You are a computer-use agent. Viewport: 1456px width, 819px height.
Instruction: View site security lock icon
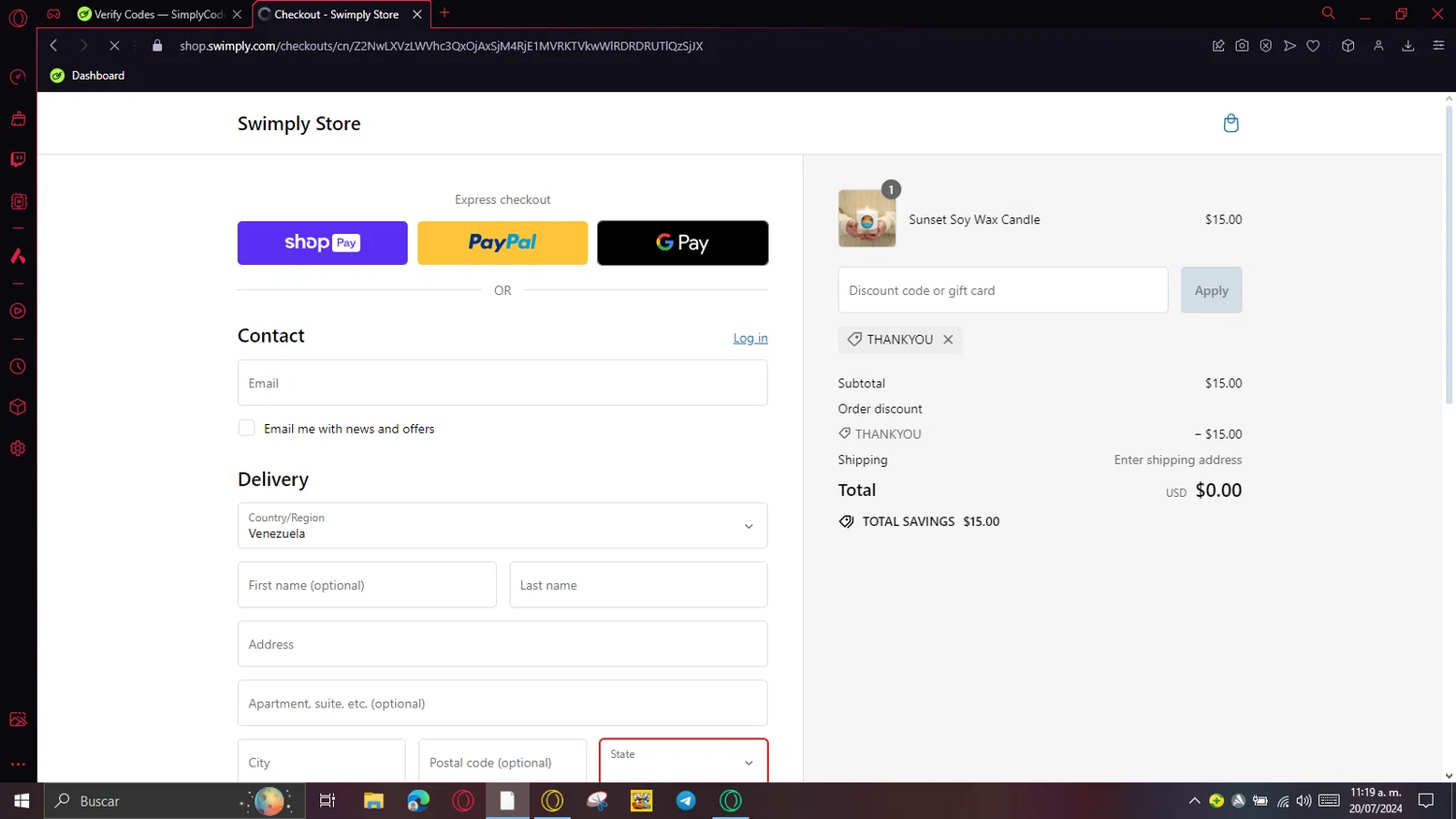157,46
